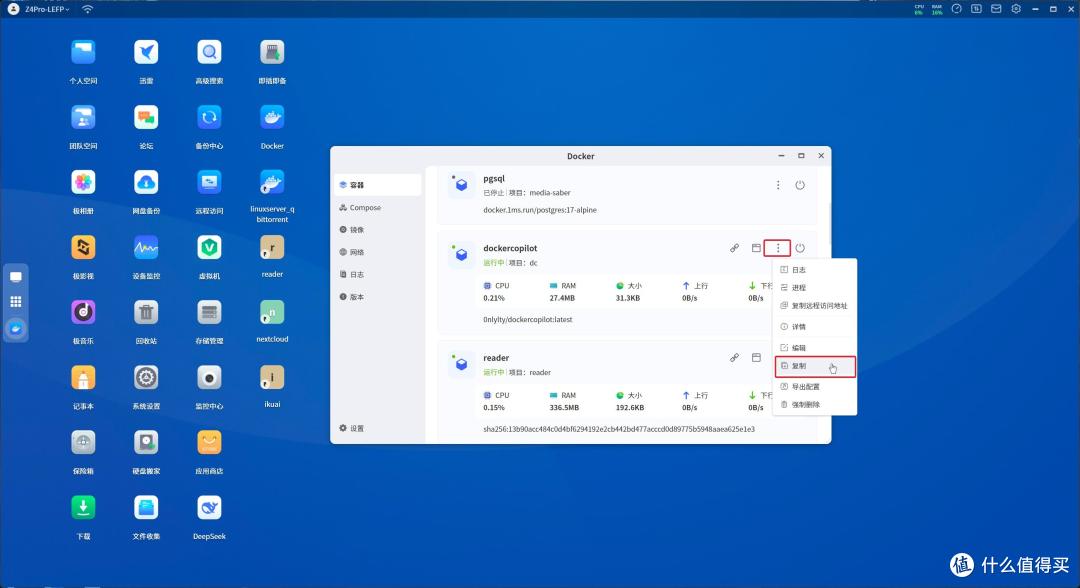The height and width of the screenshot is (588, 1080).
Task: Open the 系统设置 desktop icon
Action: click(146, 378)
